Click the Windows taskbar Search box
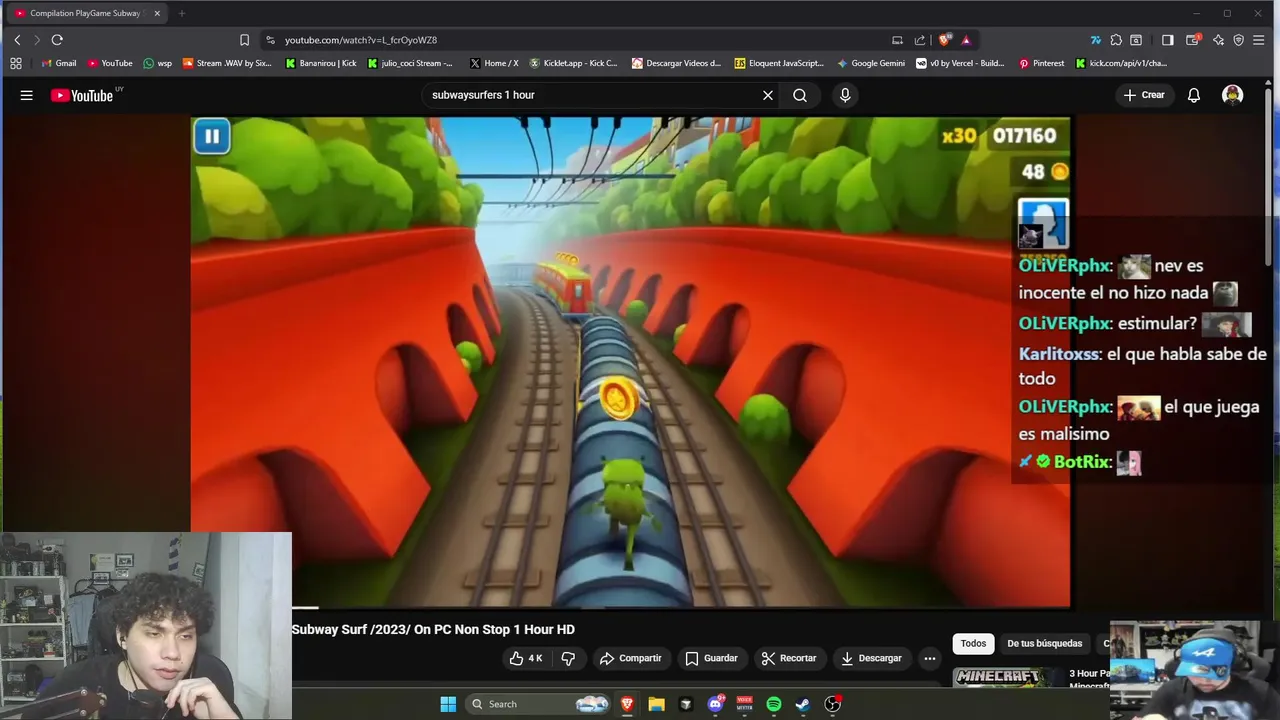Screen dimensions: 1280x720 coord(540,704)
